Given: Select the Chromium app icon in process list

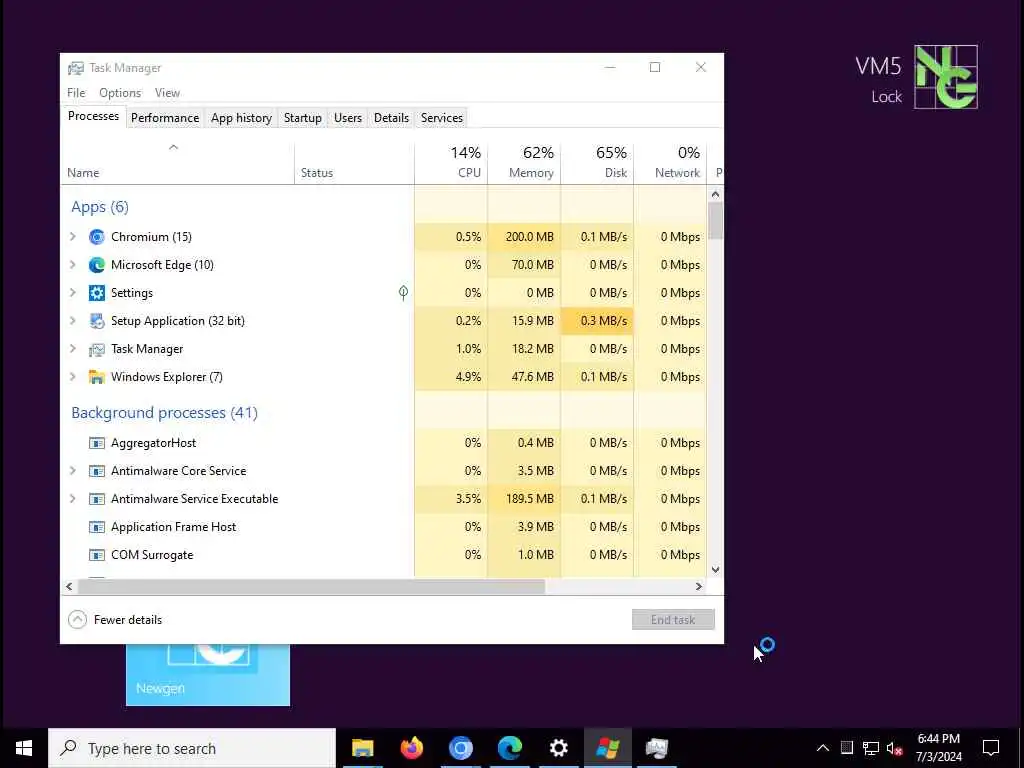Looking at the screenshot, I should pos(97,237).
